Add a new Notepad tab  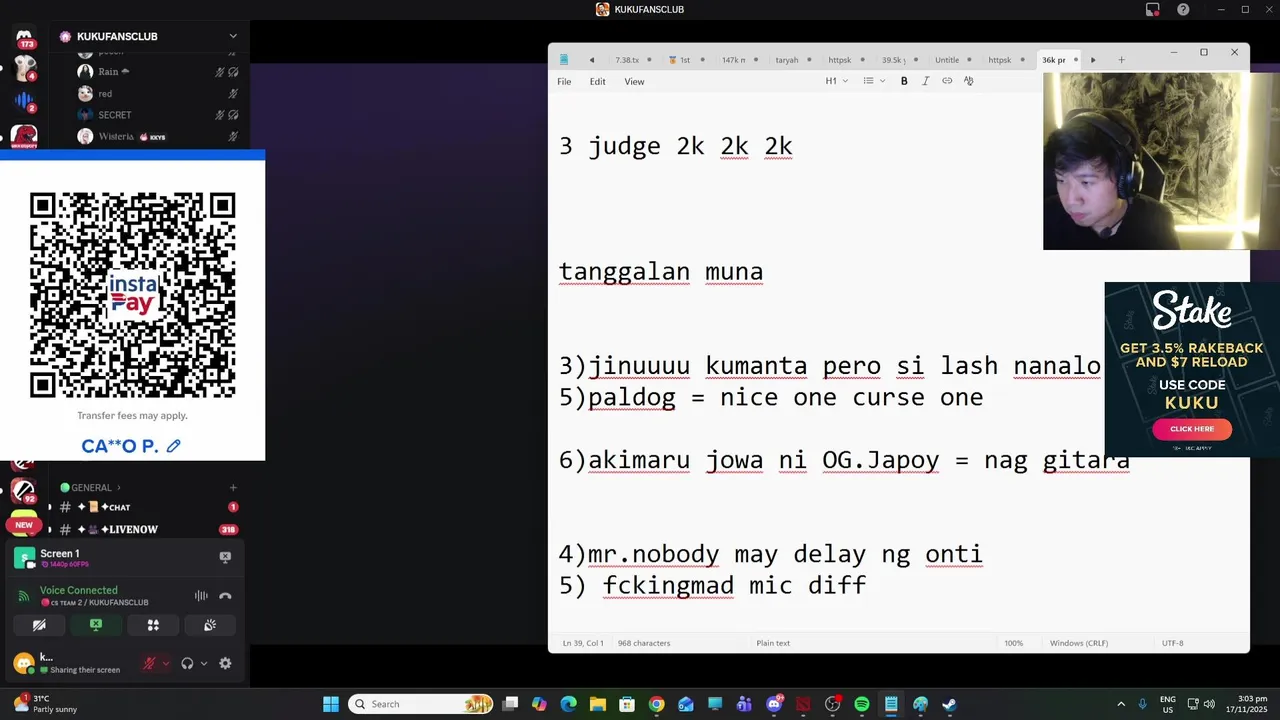click(1121, 60)
